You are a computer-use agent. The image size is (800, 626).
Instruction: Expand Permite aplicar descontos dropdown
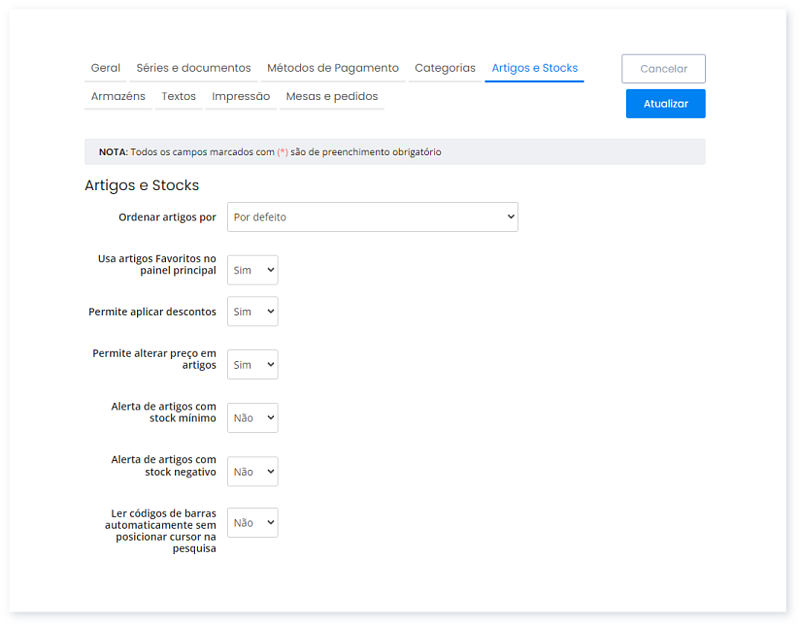253,311
